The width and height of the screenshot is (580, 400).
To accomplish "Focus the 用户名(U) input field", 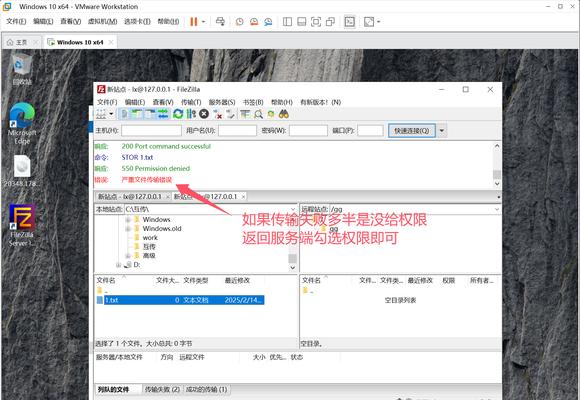I will coord(237,131).
